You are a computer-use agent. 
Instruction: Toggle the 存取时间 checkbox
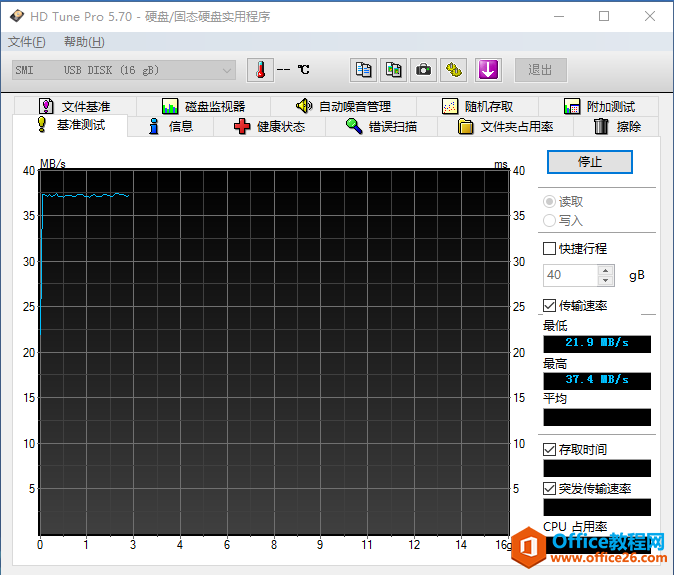click(549, 450)
